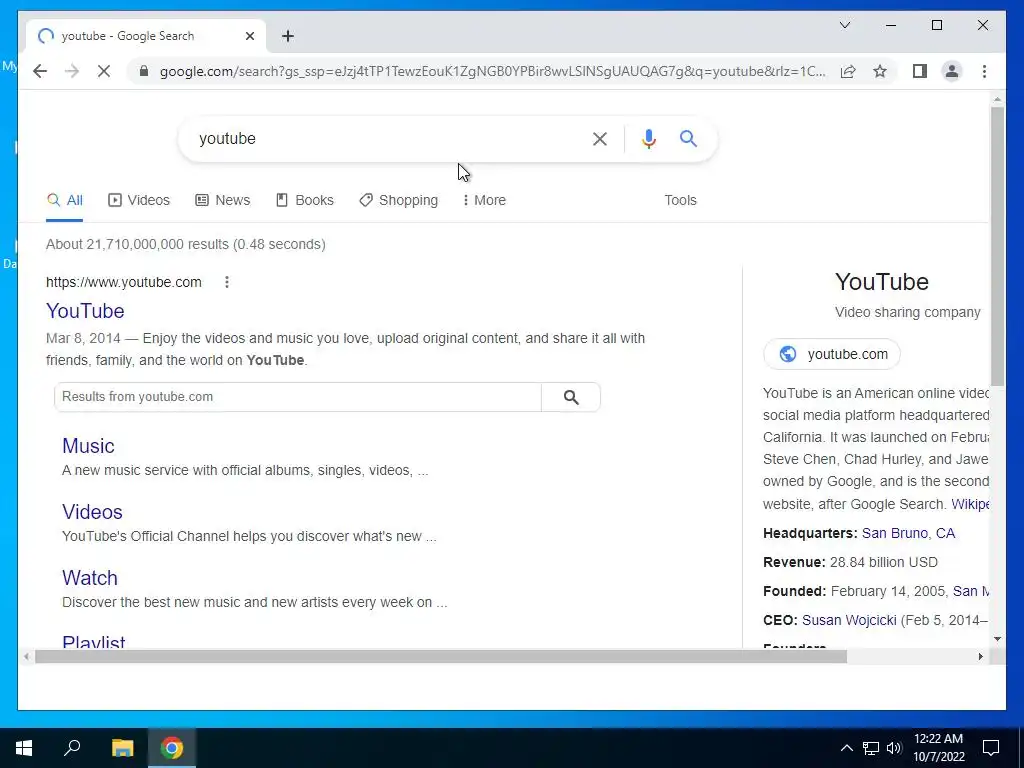Click the browser back arrow

40,71
